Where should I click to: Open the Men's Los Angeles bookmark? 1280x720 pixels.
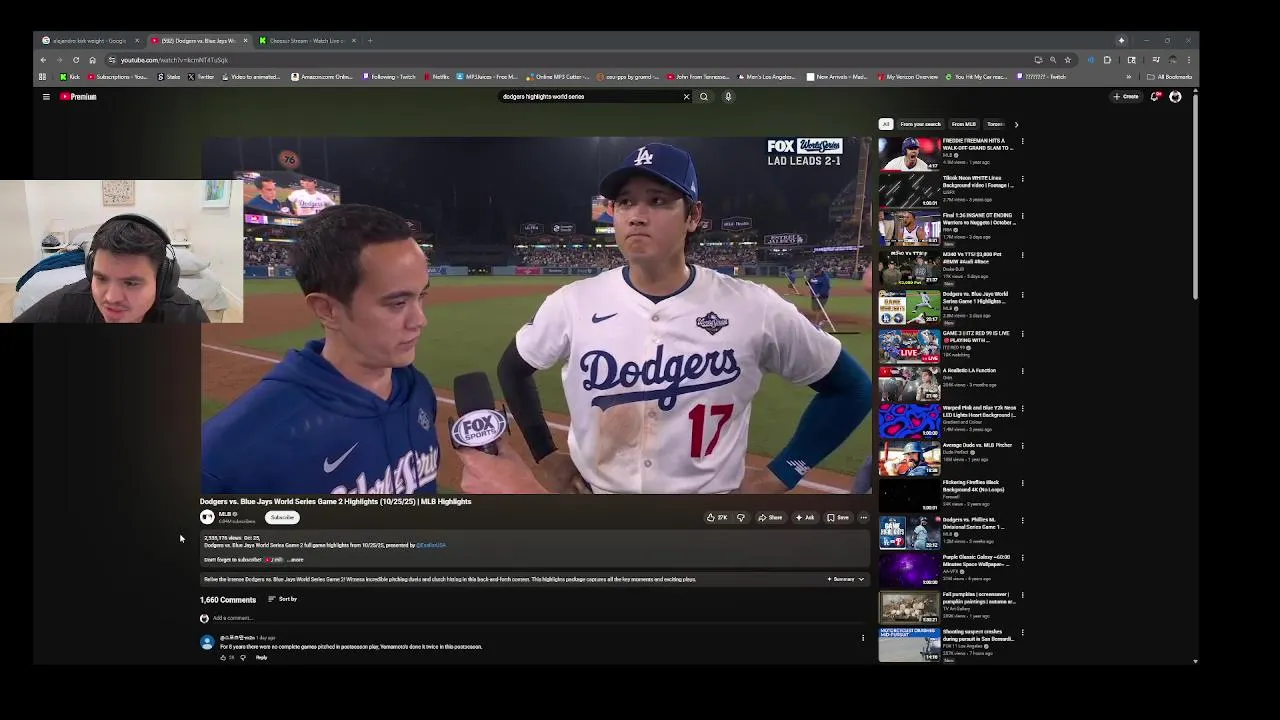[766, 77]
